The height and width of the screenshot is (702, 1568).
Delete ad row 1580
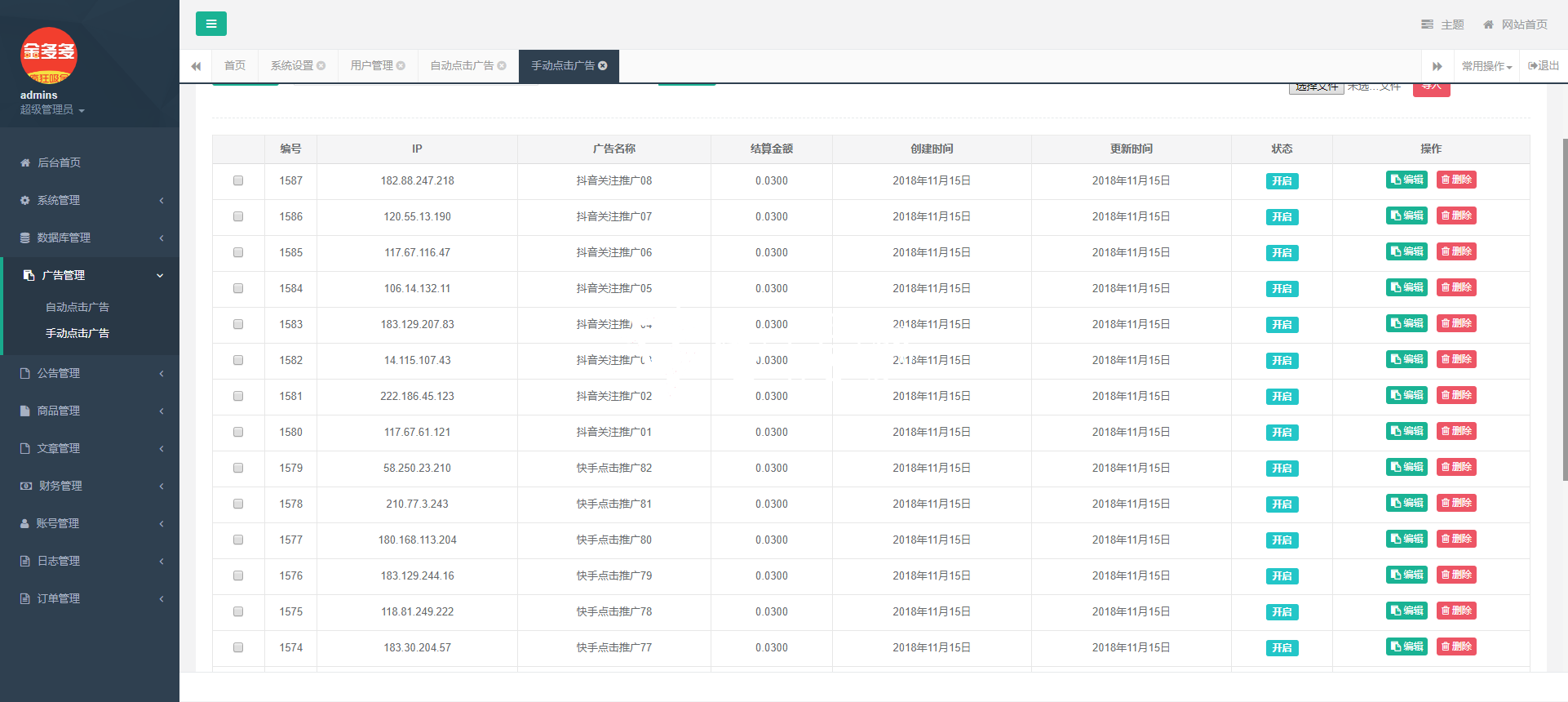pos(1456,431)
